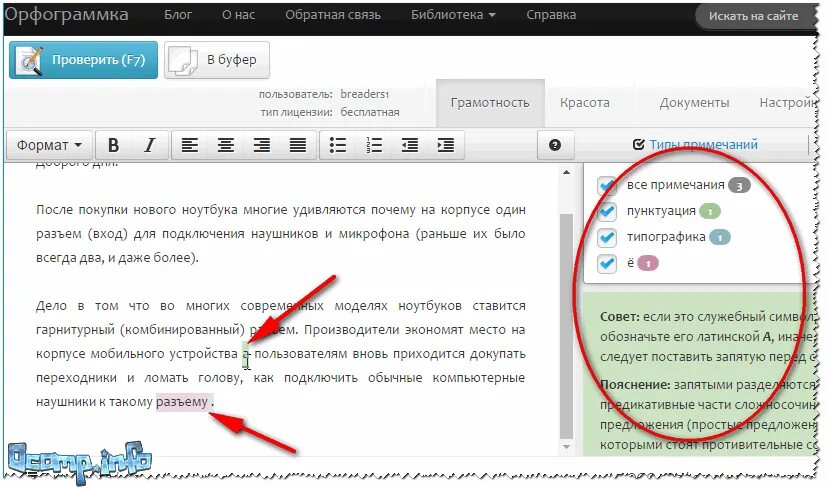Click the ё count badge
Viewport: 829px width, 488px height.
[648, 263]
